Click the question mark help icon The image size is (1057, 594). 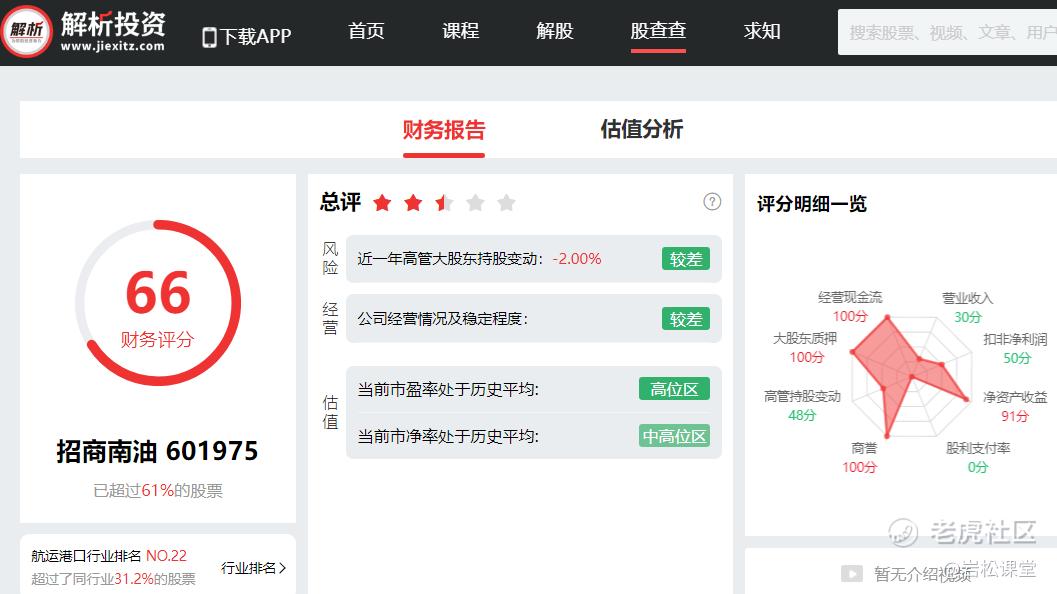tap(712, 202)
